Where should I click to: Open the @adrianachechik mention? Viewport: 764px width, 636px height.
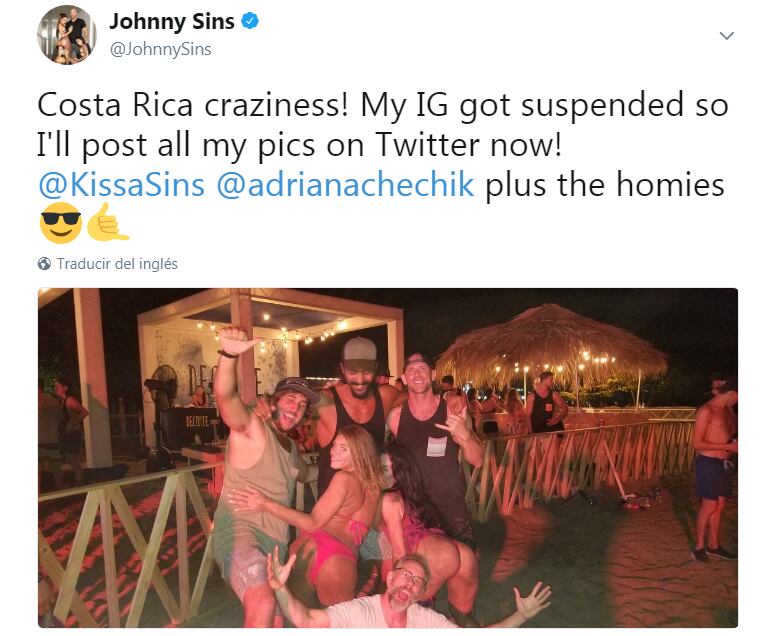[345, 185]
